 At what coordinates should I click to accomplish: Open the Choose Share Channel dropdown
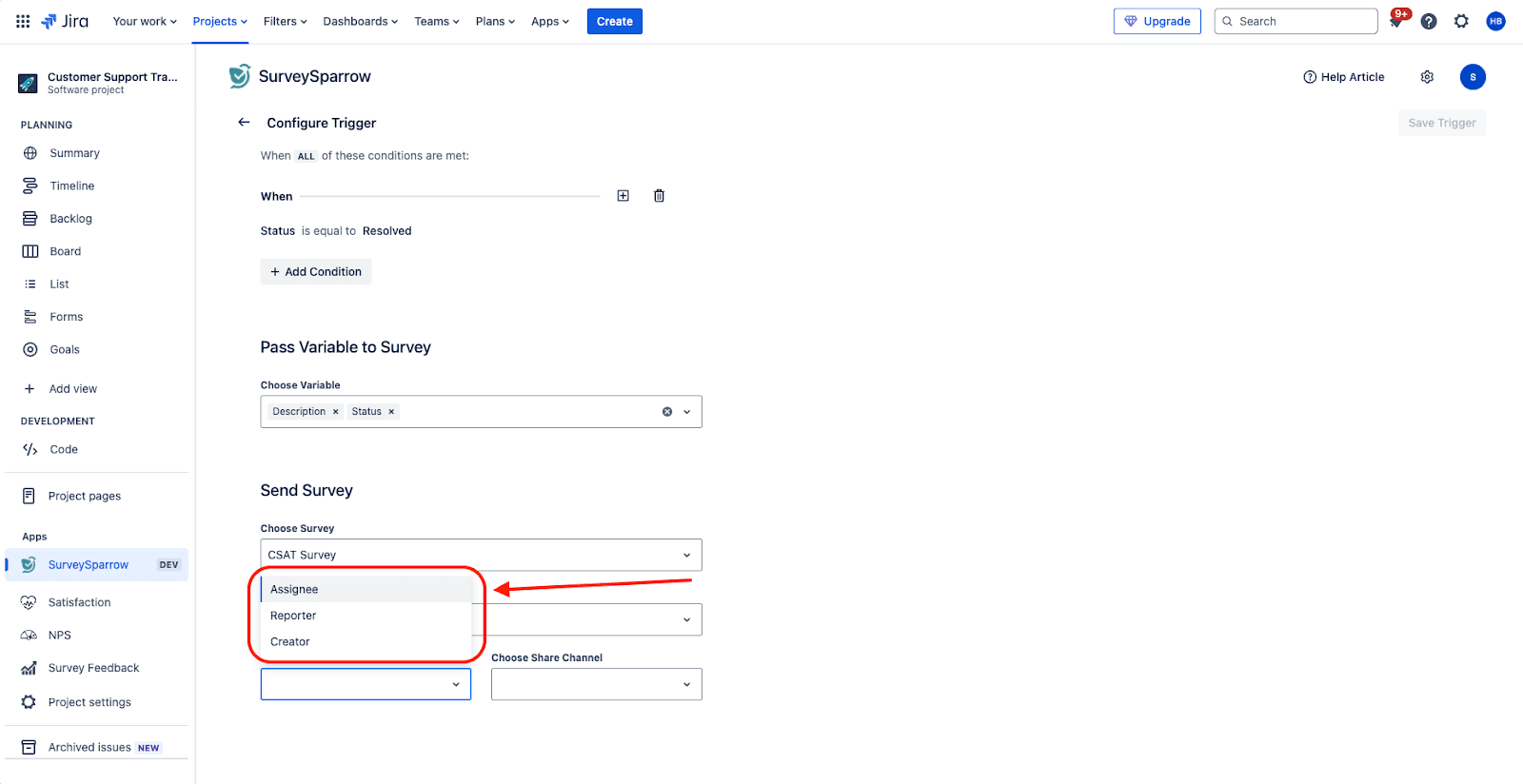point(596,684)
